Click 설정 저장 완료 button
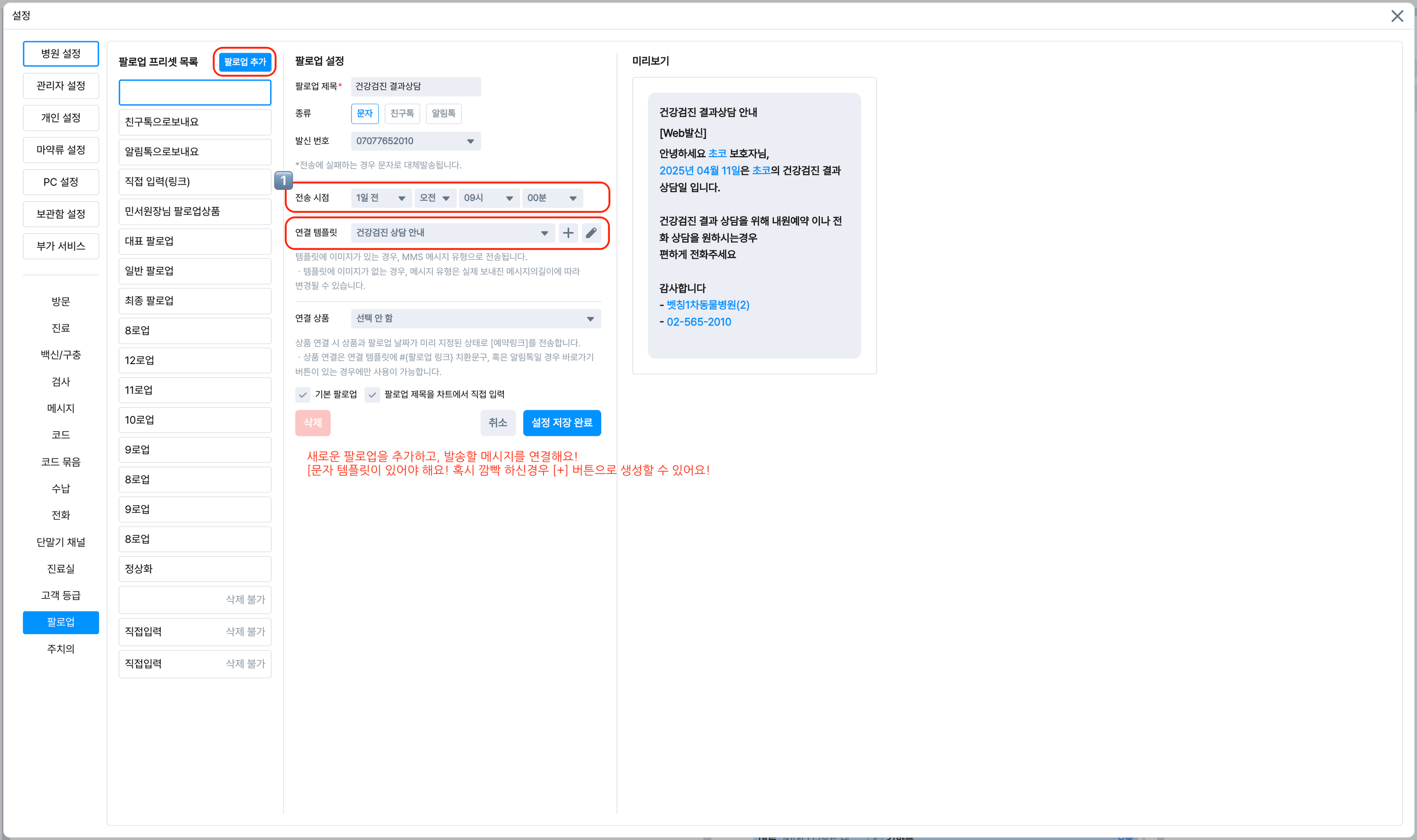Screen dimensions: 1417x840 561,423
